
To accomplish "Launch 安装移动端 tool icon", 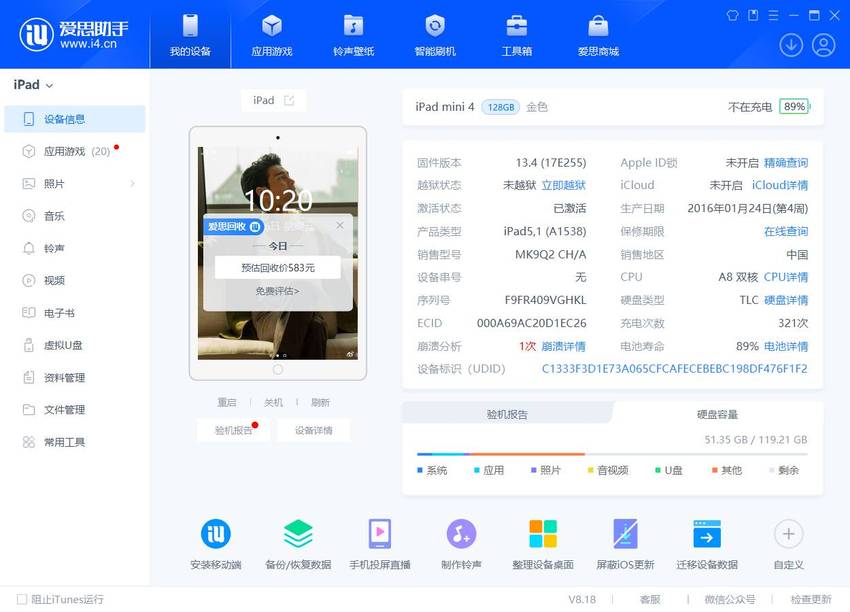I will click(216, 534).
